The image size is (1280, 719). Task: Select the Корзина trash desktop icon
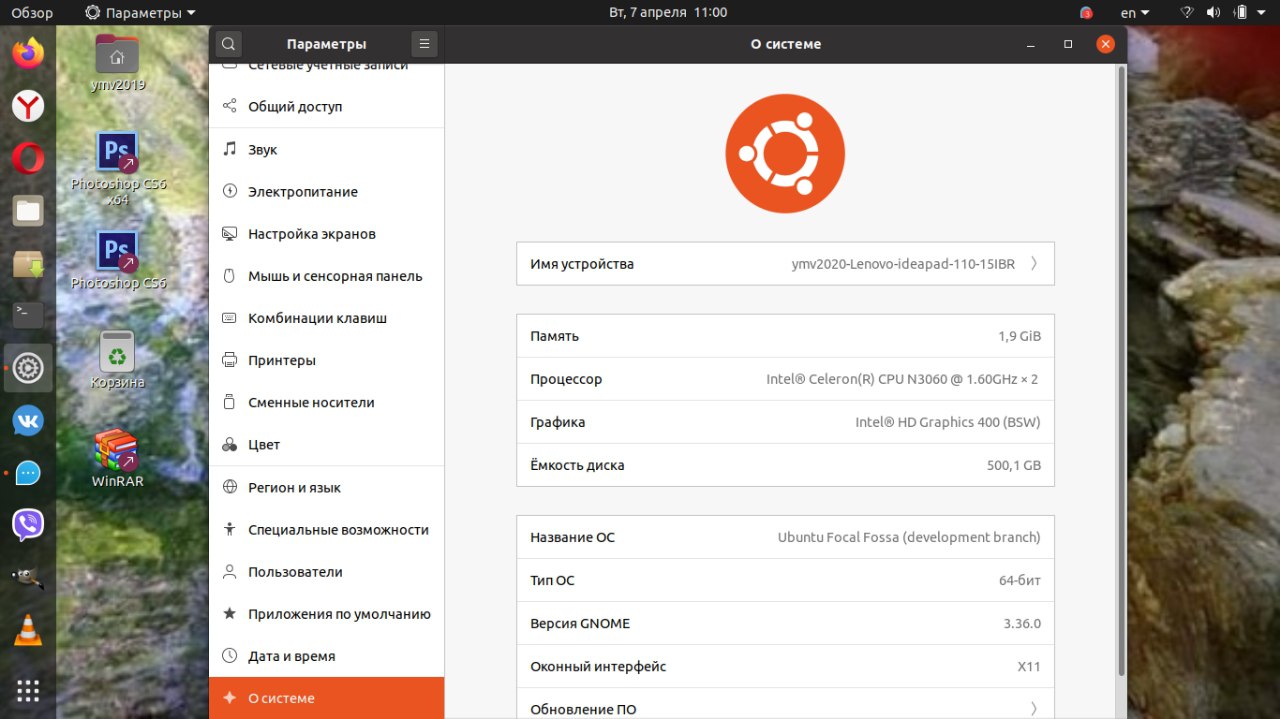(118, 359)
